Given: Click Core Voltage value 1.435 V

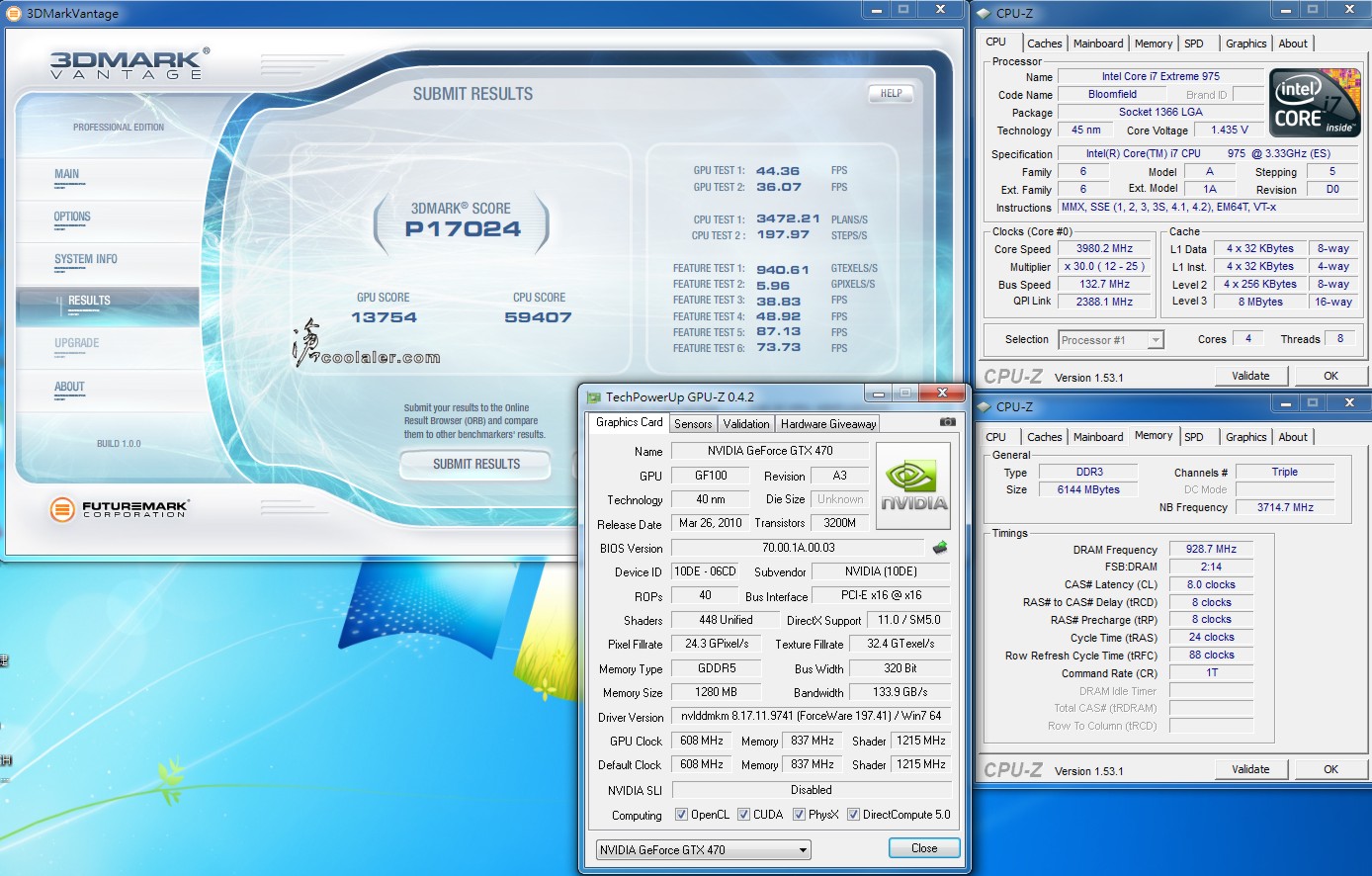Looking at the screenshot, I should (x=1229, y=130).
